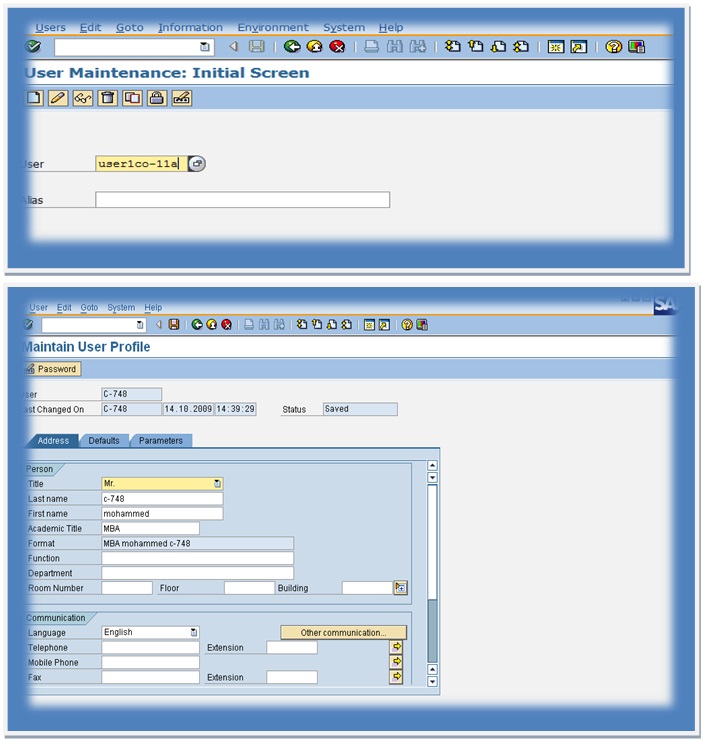
Task: Expand the Title dropdown showing Mr.
Action: 217,484
